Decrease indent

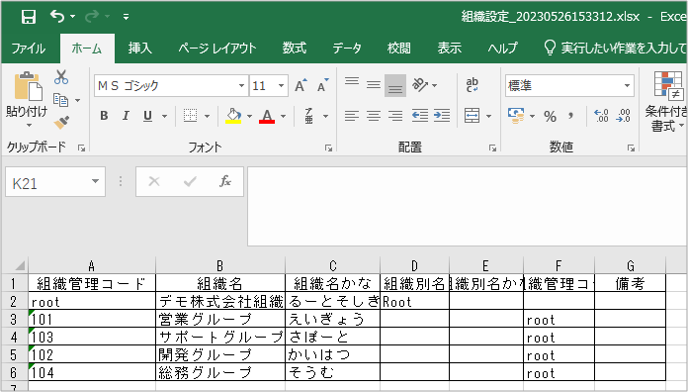(x=420, y=116)
